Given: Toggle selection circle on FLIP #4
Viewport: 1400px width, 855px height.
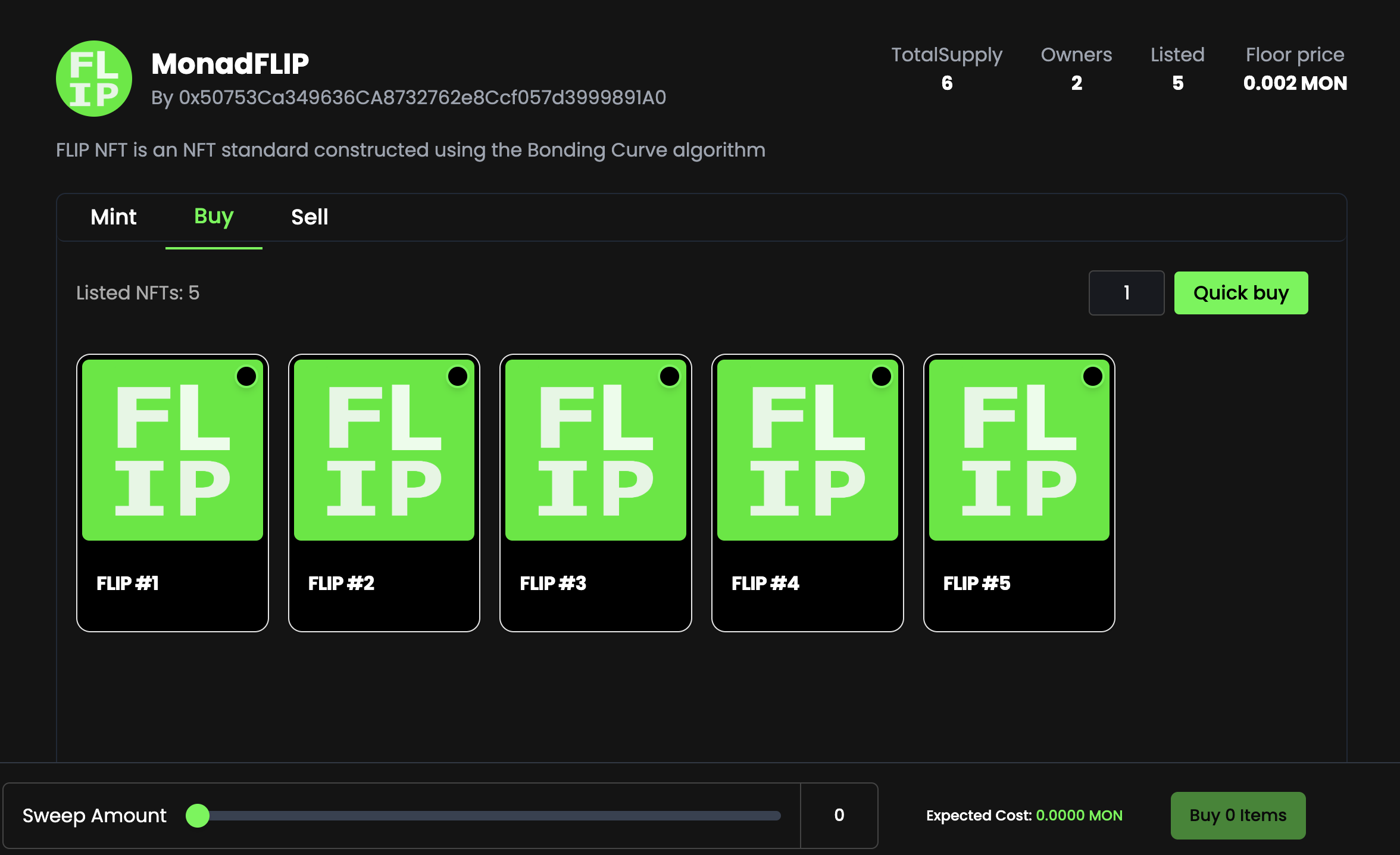Looking at the screenshot, I should (882, 376).
